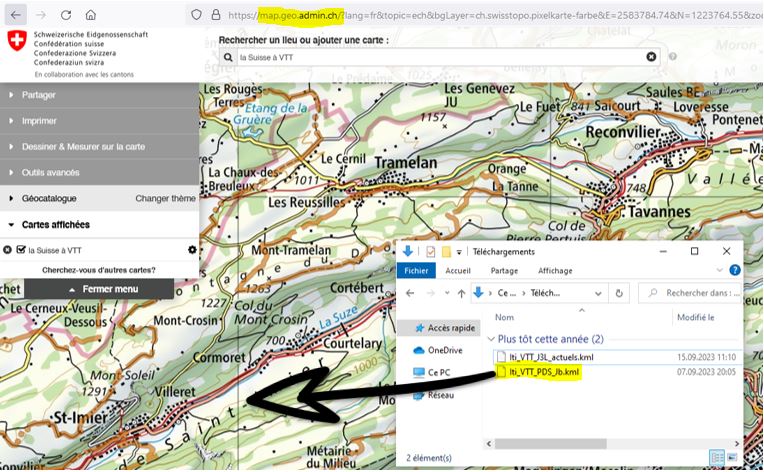764x472 pixels.
Task: Expand Dessiner & Mesurer sur la carte
Action: click(99, 147)
